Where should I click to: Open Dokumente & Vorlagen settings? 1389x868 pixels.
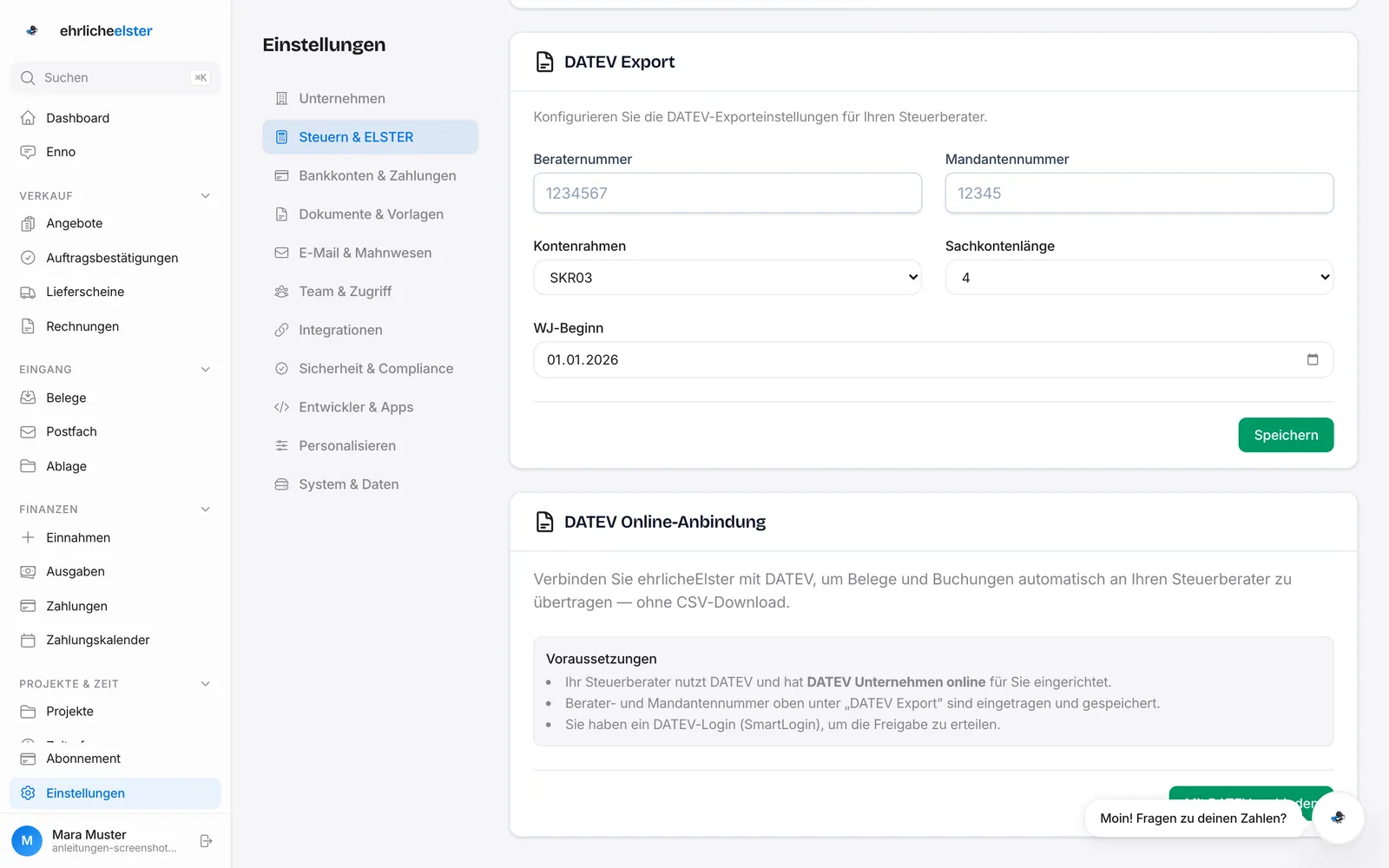pos(371,214)
